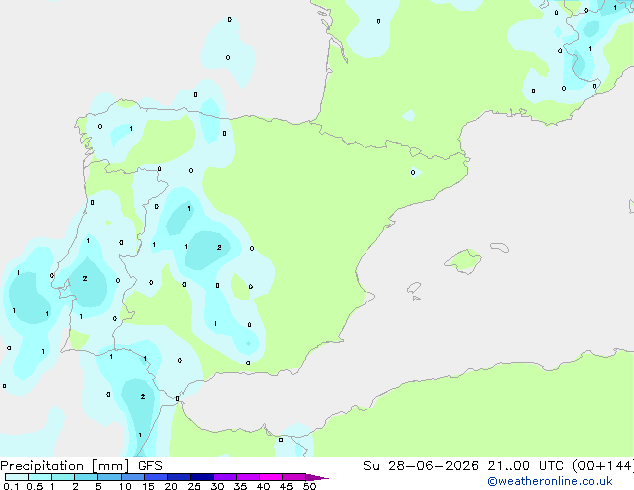The width and height of the screenshot is (634, 490).
Task: Click the '45' legend scale label
Action: click(x=286, y=486)
